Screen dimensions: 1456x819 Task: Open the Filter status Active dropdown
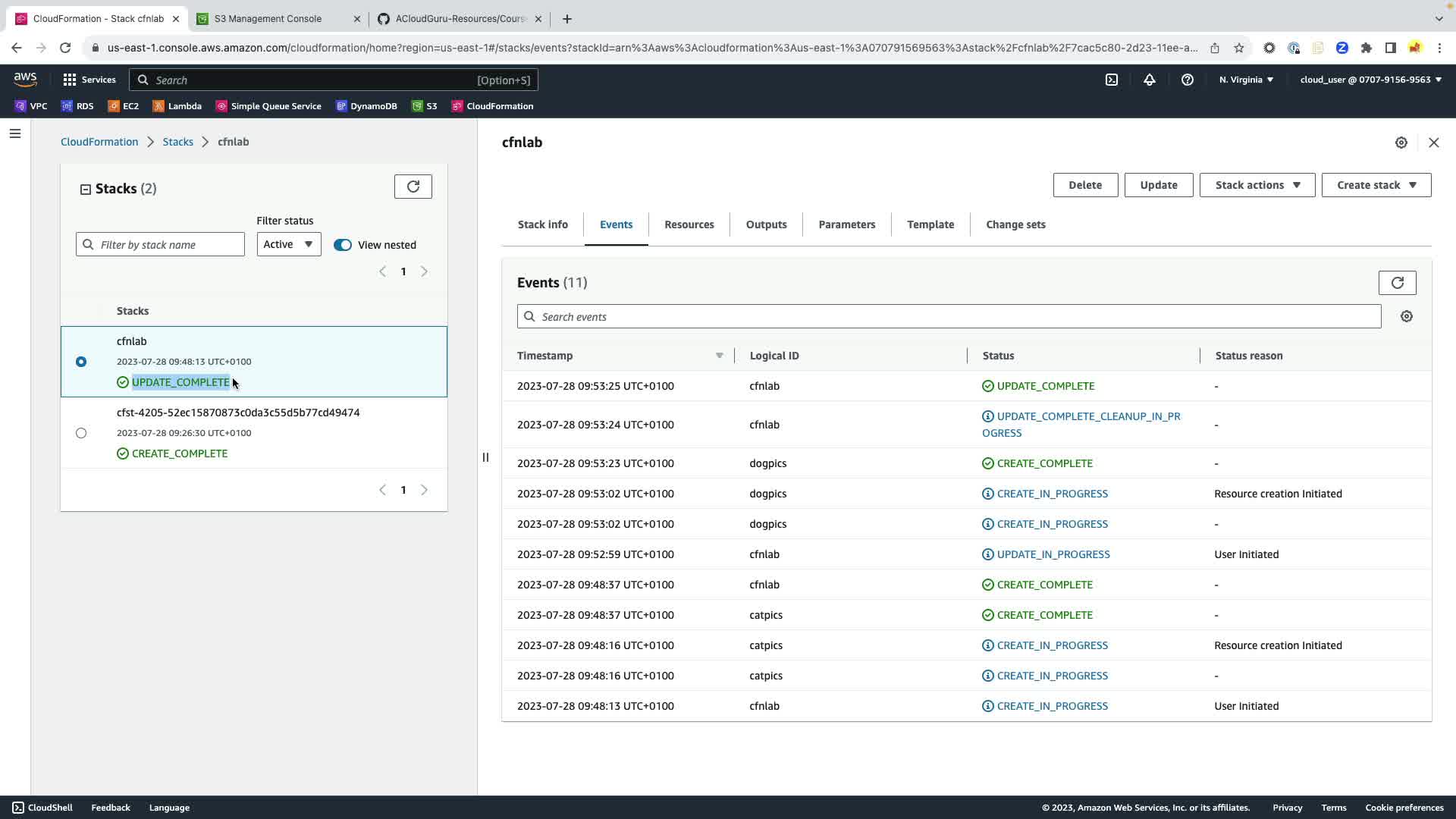288,244
